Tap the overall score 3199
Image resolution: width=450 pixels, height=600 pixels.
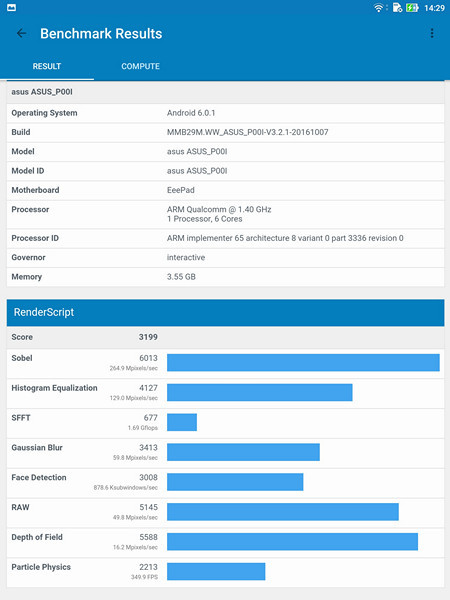tap(148, 337)
